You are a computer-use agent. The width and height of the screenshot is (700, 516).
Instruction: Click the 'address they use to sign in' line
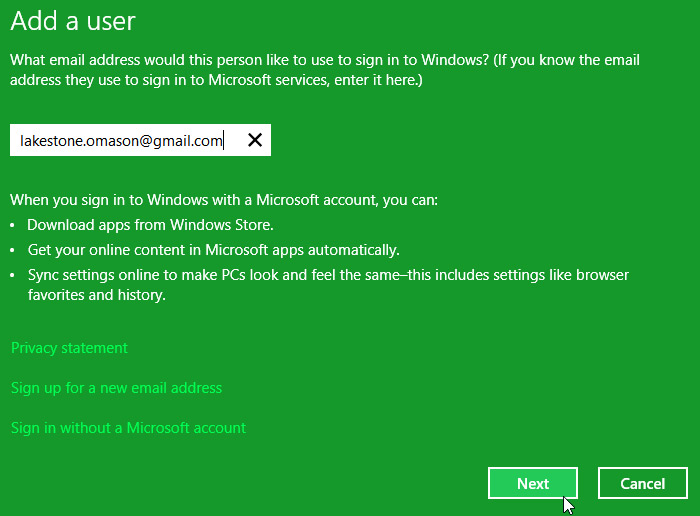coord(216,80)
